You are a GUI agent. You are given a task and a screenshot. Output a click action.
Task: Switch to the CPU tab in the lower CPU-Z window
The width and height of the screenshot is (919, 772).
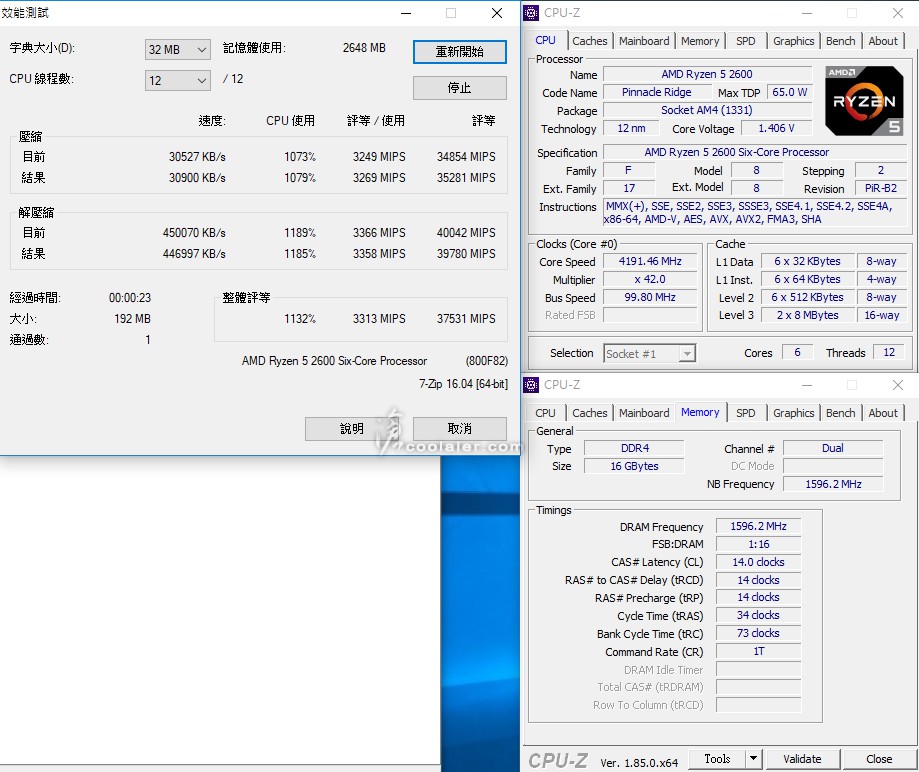(x=545, y=413)
